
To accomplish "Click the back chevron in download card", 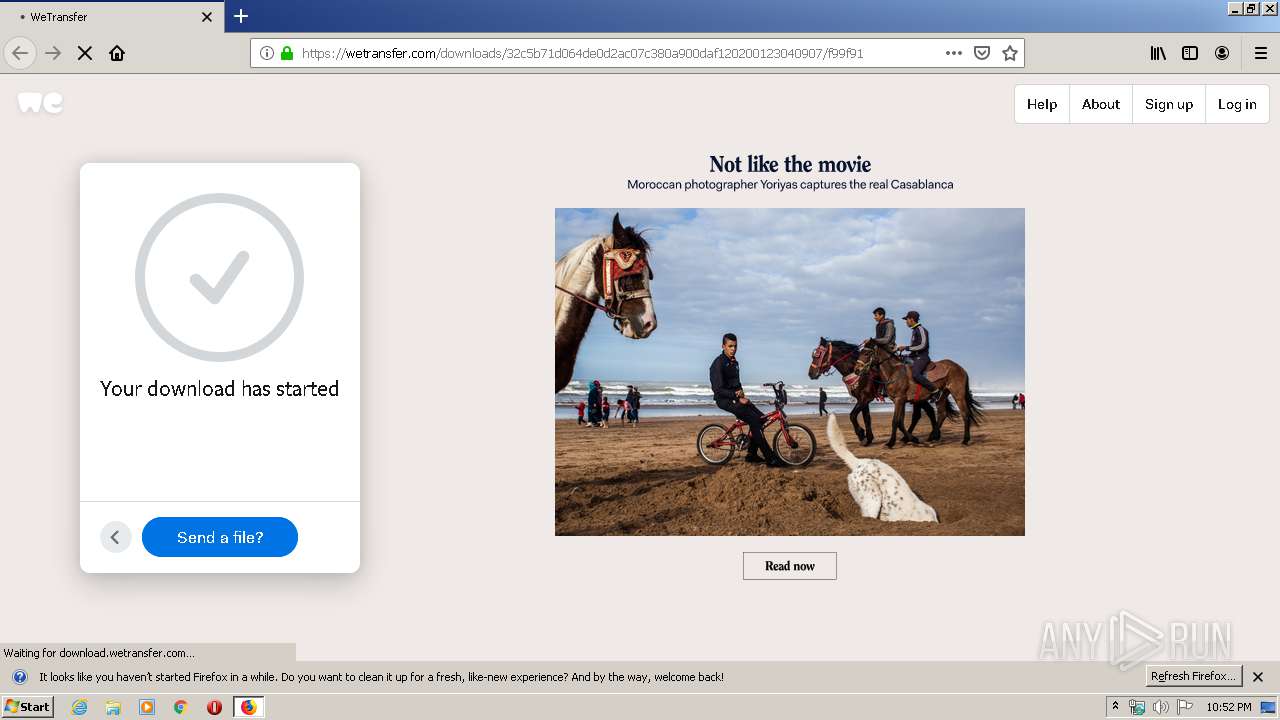I will [115, 537].
